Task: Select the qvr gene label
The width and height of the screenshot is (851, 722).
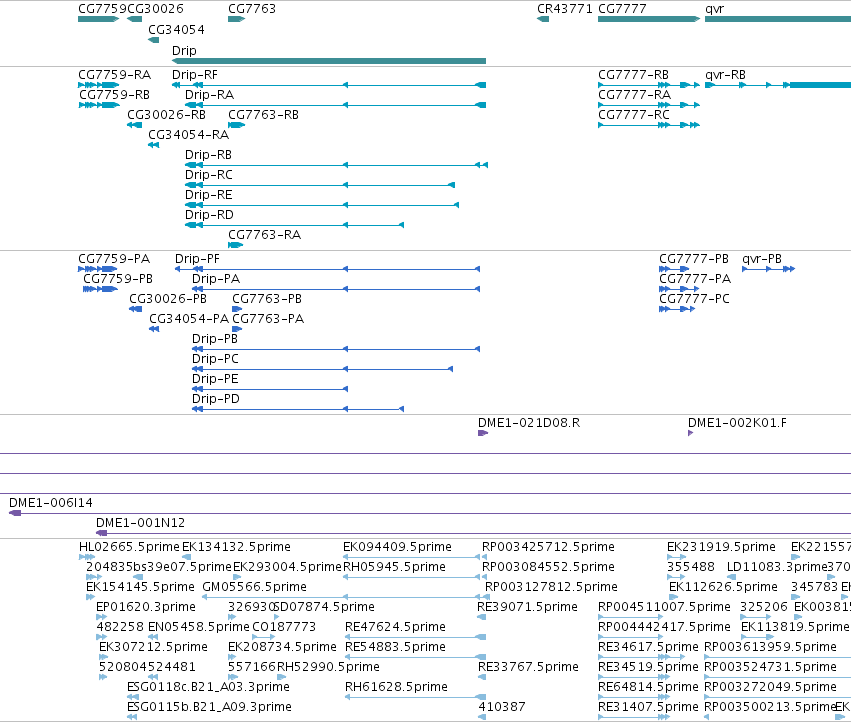Action: pos(714,9)
